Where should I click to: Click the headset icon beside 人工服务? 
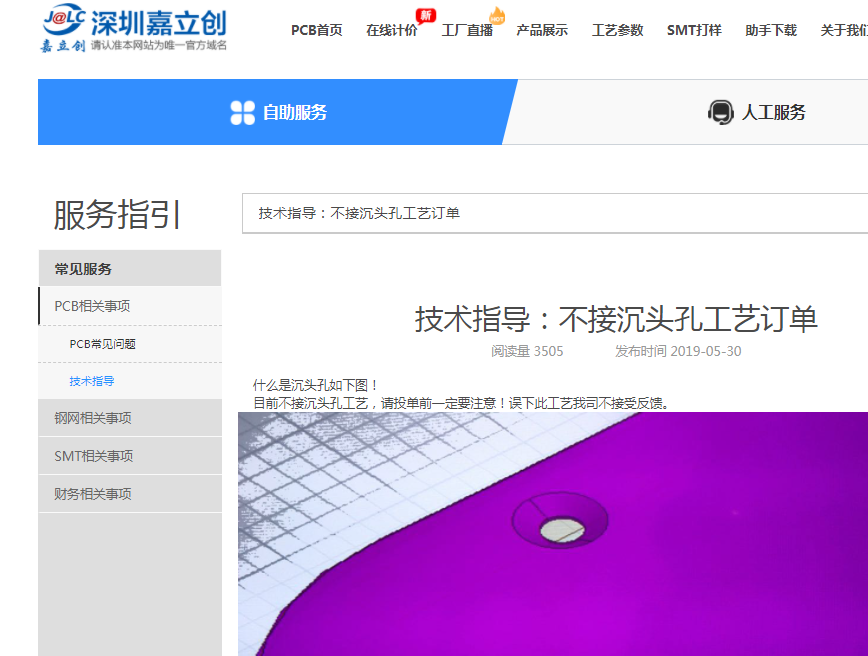pos(720,112)
